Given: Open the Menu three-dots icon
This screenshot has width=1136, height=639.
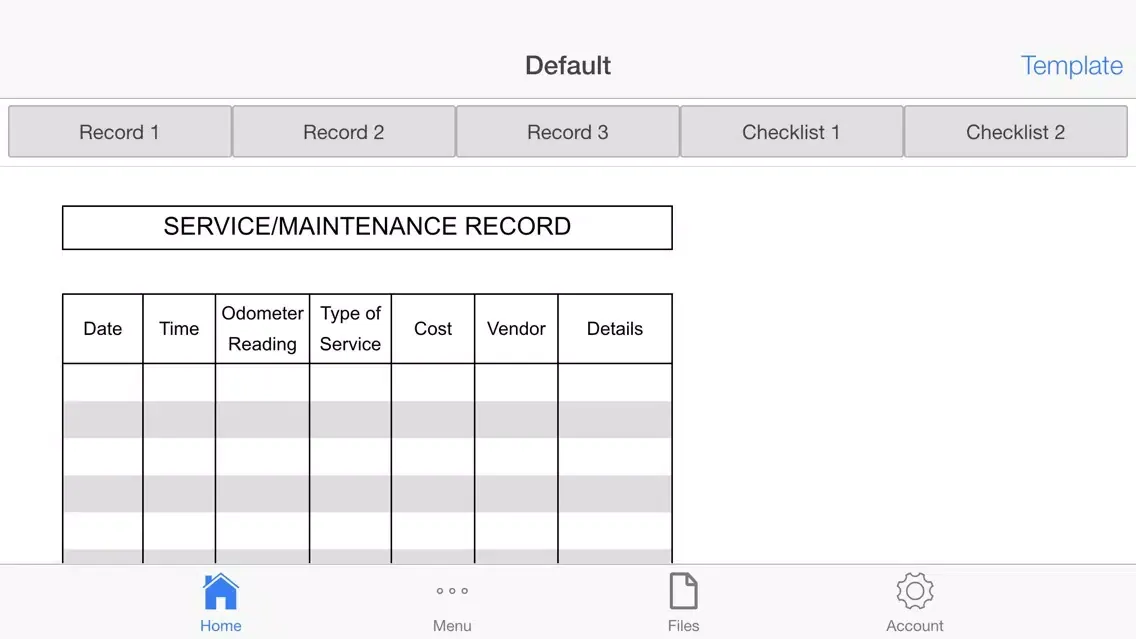Looking at the screenshot, I should pos(452,591).
